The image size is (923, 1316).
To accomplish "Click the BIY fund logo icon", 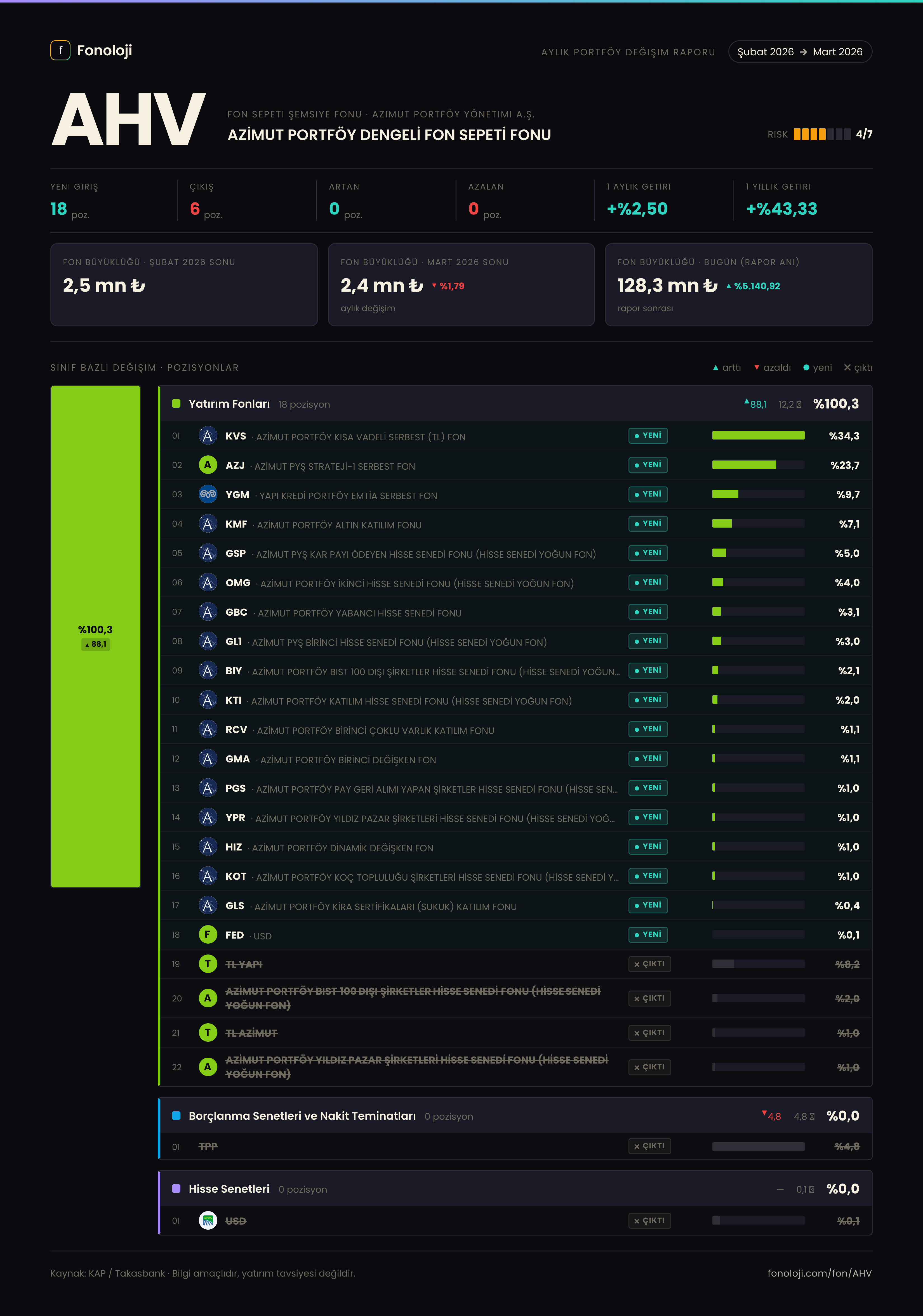I will pyautogui.click(x=208, y=671).
